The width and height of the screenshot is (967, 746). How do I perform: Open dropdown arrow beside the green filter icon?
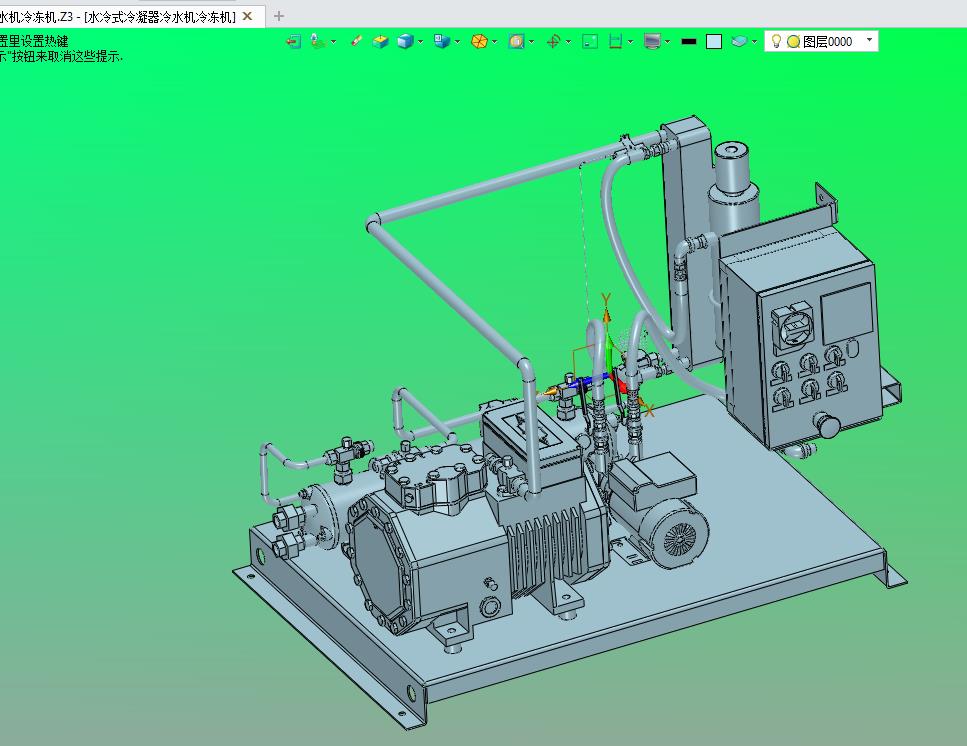(x=334, y=42)
